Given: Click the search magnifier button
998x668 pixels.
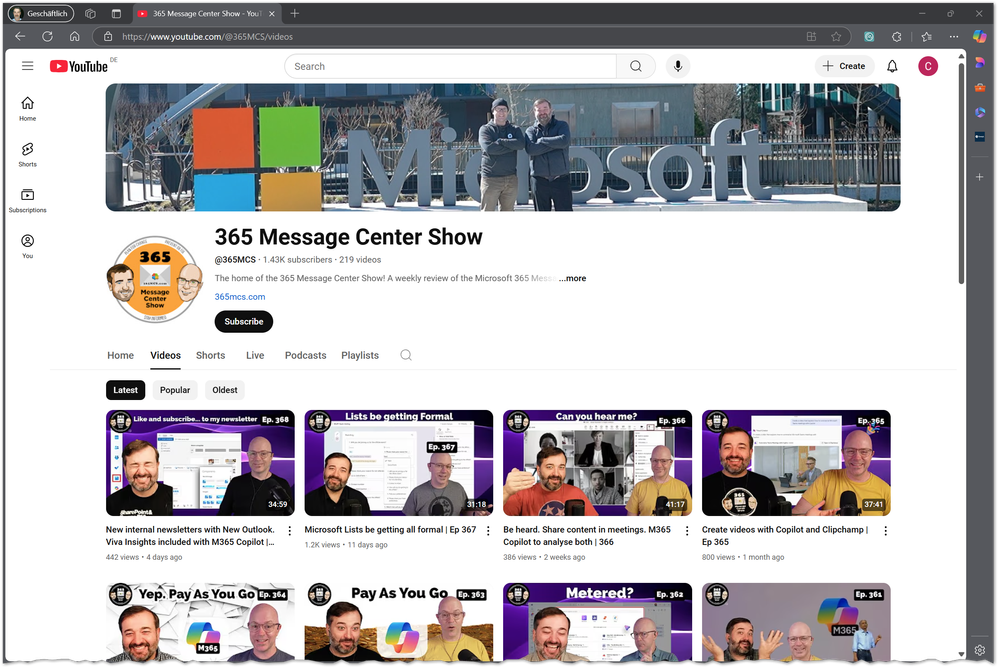Looking at the screenshot, I should [x=636, y=66].
